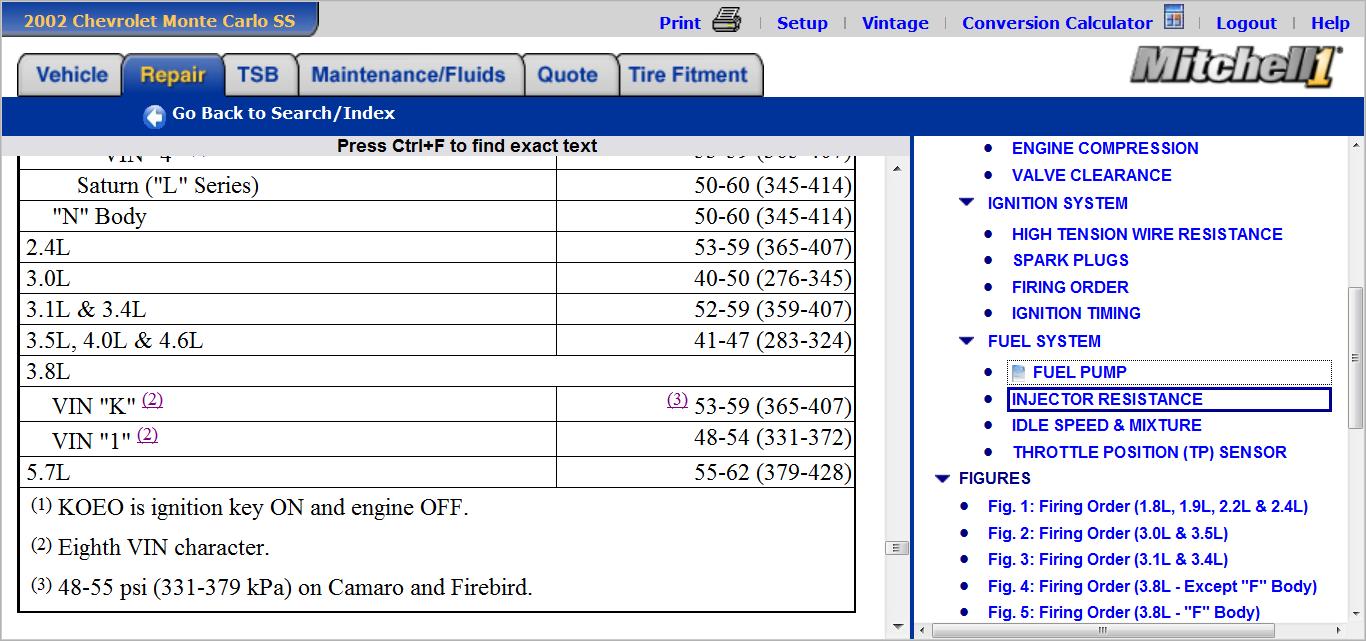Open Fig. 5 Firing Order 3.8L F Body
The image size is (1366, 641).
click(1124, 612)
